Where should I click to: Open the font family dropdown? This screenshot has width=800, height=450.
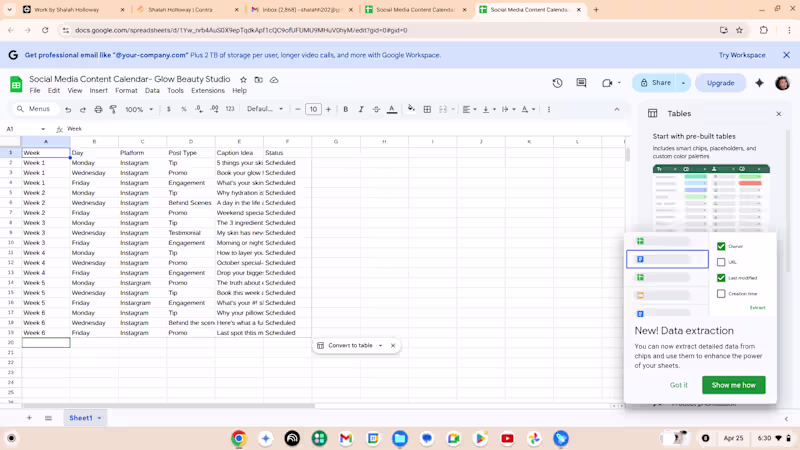[264, 109]
